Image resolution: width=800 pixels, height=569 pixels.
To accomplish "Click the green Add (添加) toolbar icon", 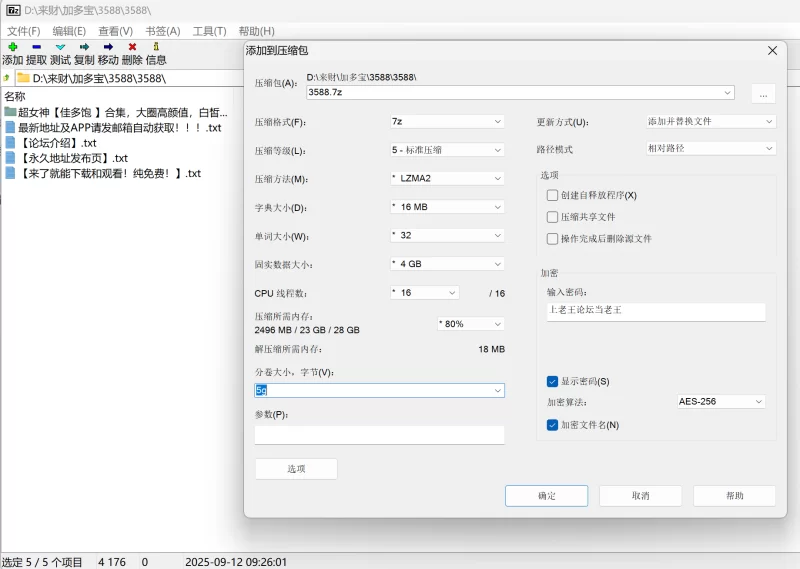I will 12,47.
